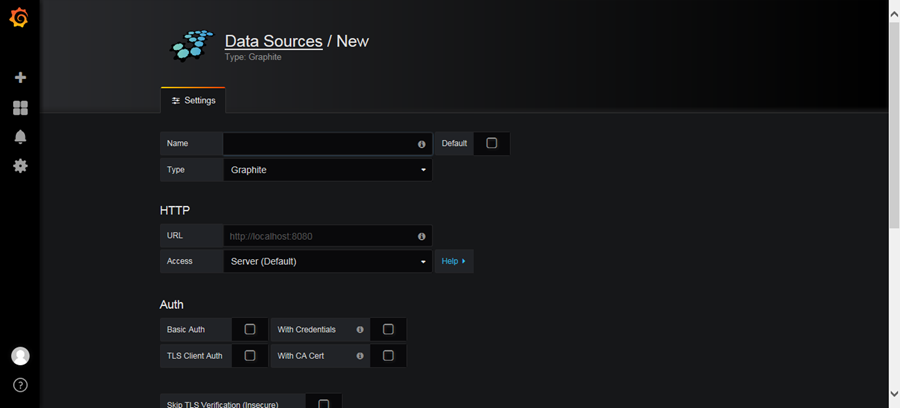The height and width of the screenshot is (408, 900).
Task: Click the Type field label
Action: [x=176, y=170]
